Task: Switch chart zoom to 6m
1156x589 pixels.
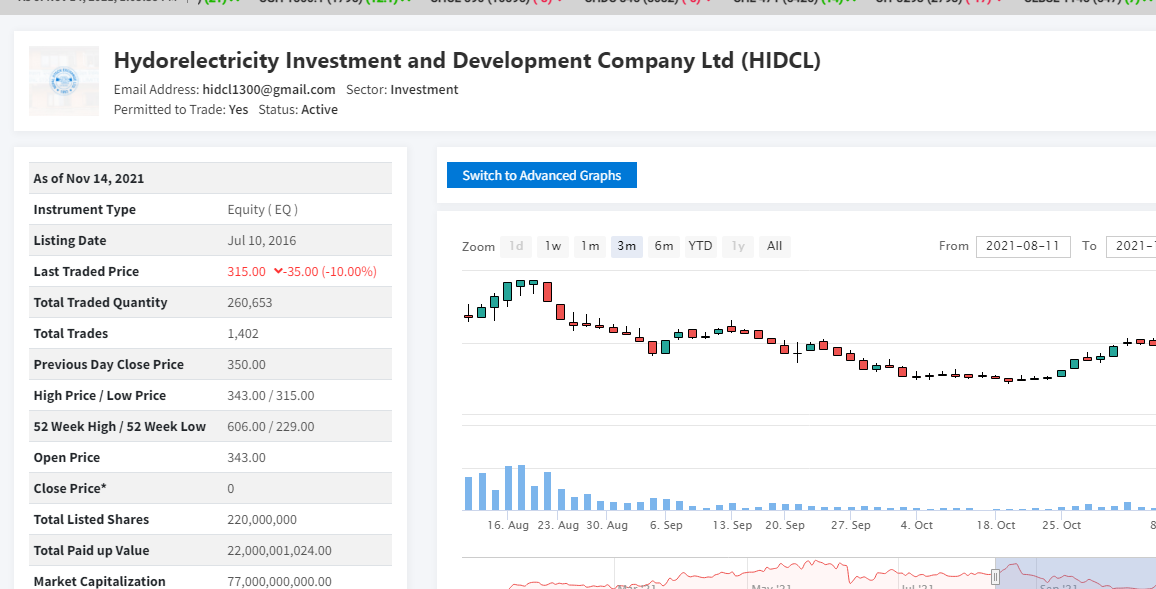Action: tap(664, 246)
